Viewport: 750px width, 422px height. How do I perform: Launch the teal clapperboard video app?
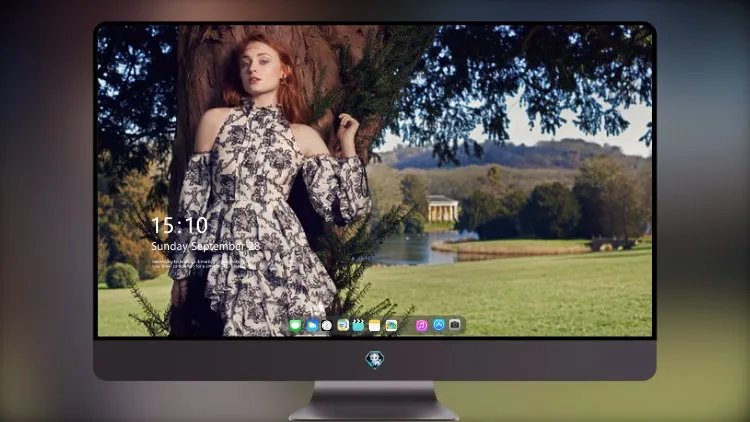(x=358, y=326)
